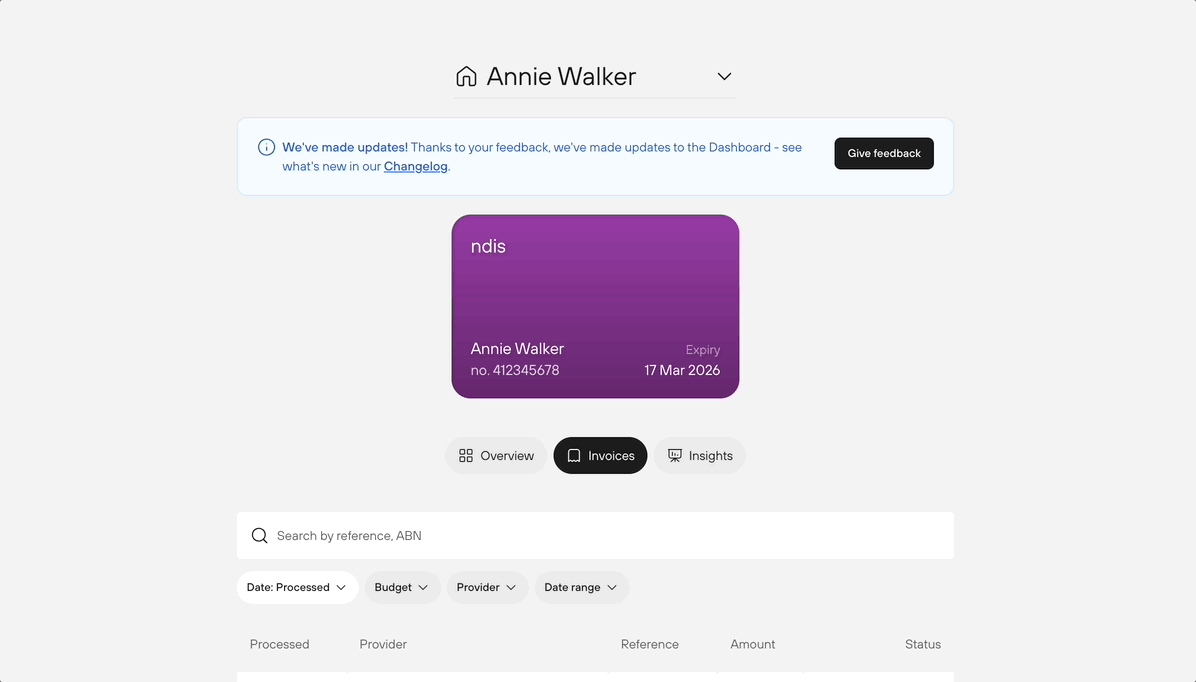Click the Amount column header

(x=752, y=644)
